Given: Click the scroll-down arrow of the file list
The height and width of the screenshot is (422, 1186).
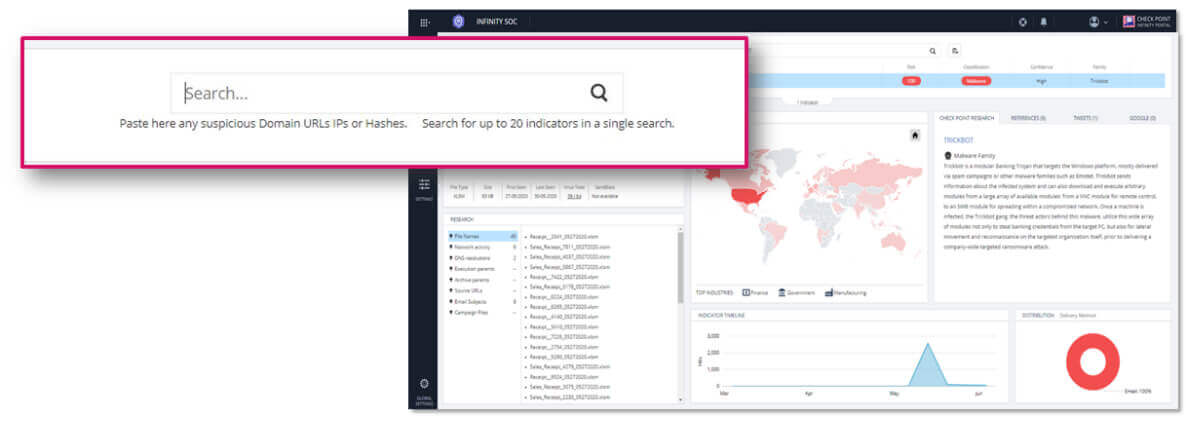Looking at the screenshot, I should point(679,398).
